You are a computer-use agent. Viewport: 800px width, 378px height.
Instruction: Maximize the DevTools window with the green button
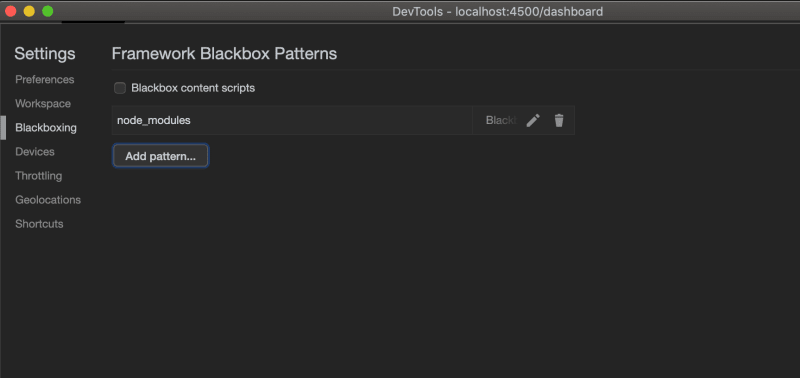coord(47,11)
